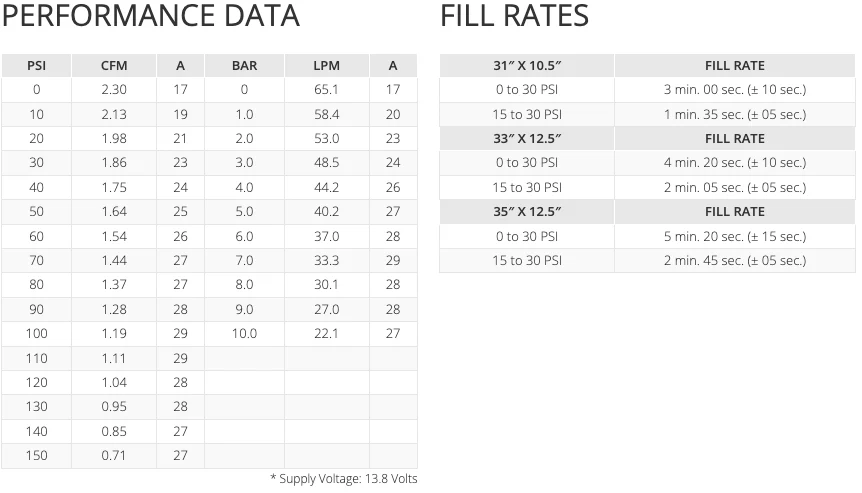Screen dimensions: 862x493
Task: Click the 0.71 CFM value cell
Action: (114, 456)
